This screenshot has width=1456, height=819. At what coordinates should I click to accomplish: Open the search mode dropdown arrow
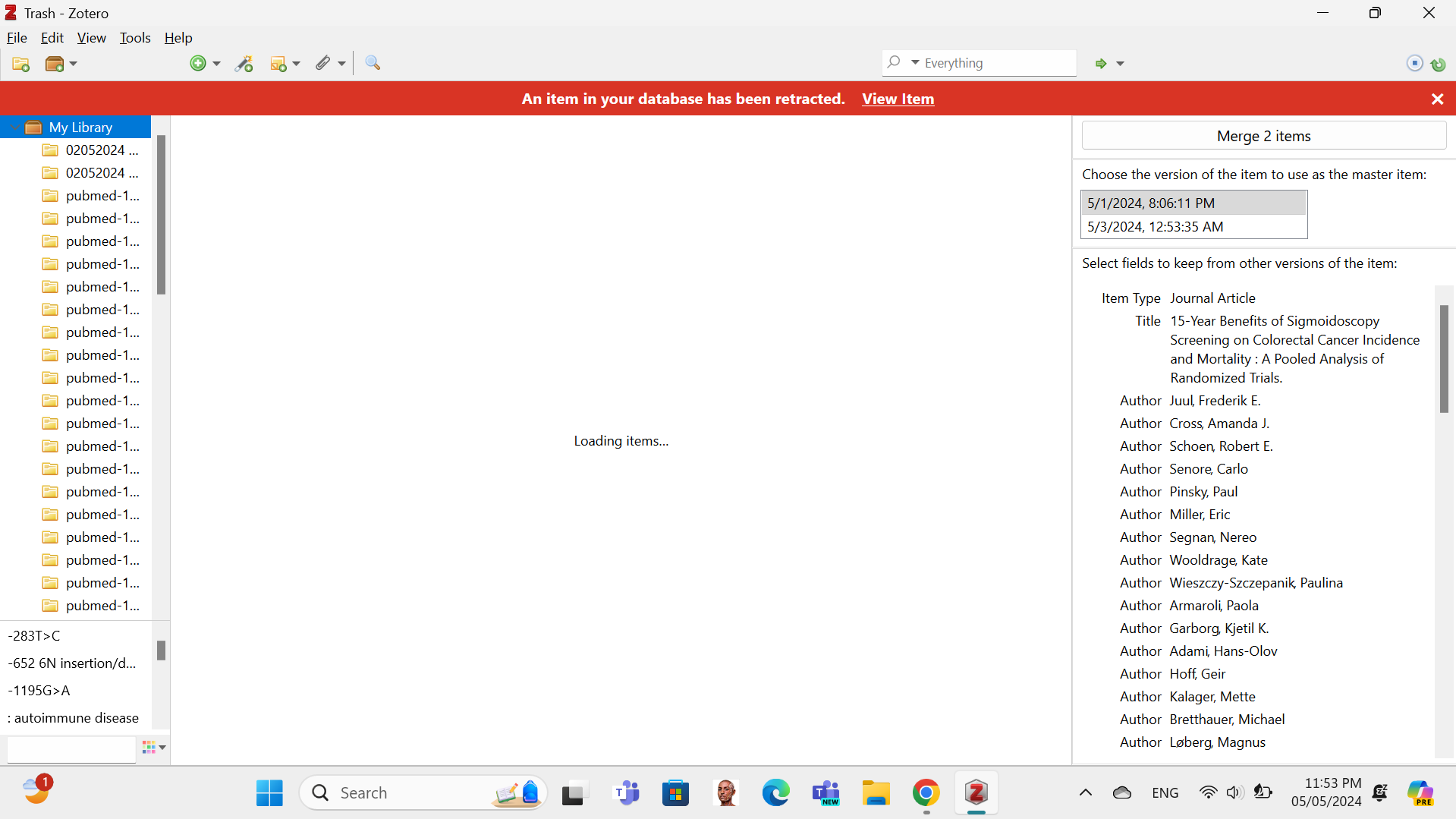point(915,63)
